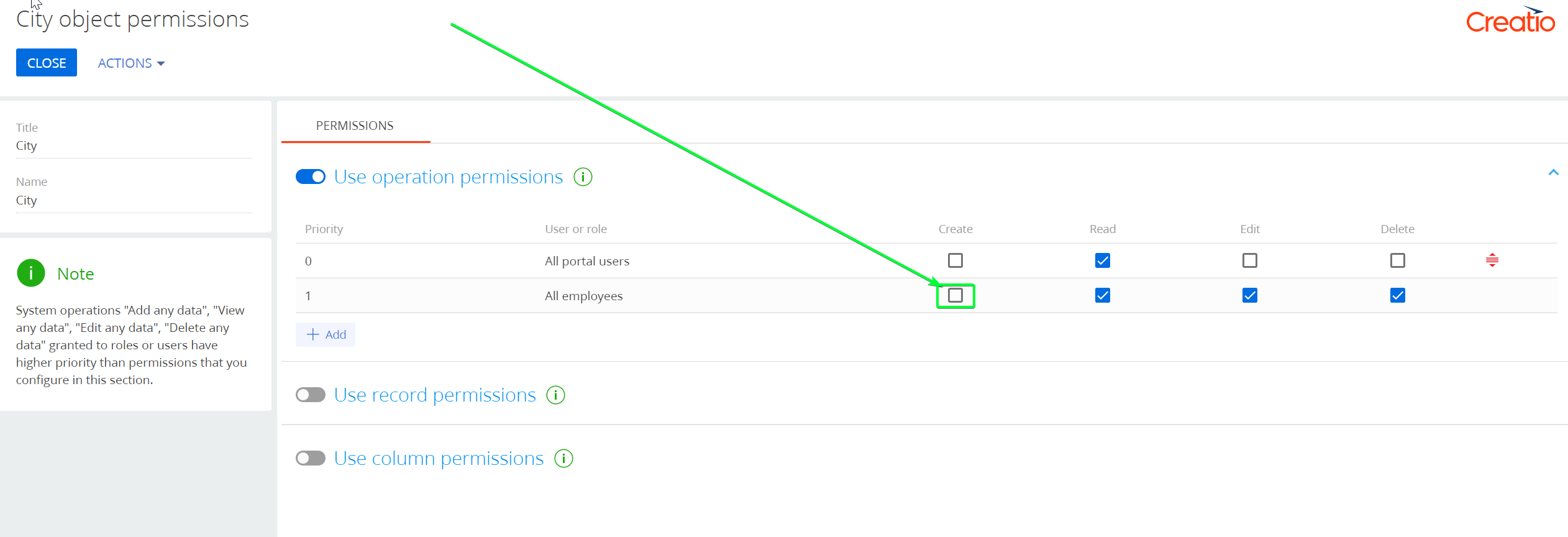Click the red priority reorder arrows icon

point(1492,260)
